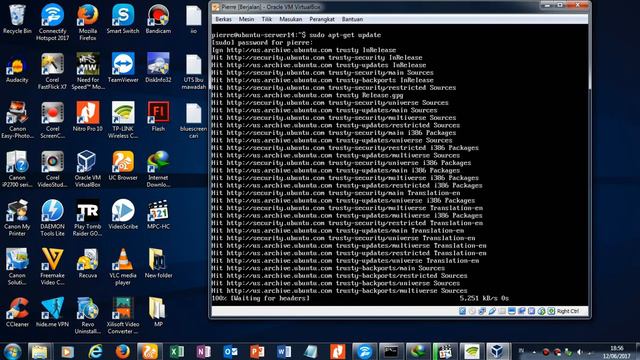The height and width of the screenshot is (360, 640).
Task: Click the display settings indicator in VM status bar
Action: (x=512, y=311)
